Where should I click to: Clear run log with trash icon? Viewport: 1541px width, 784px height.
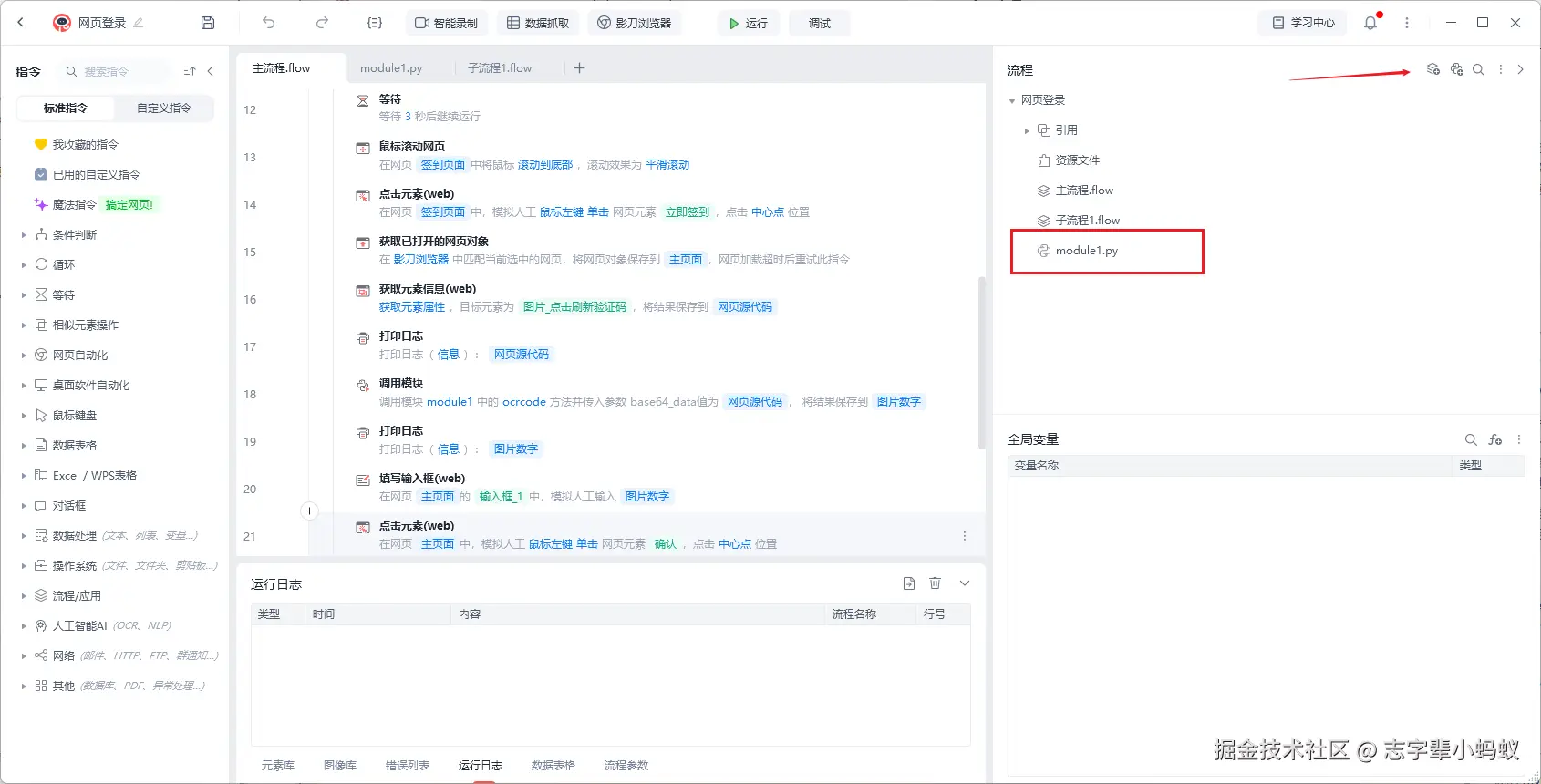click(935, 583)
